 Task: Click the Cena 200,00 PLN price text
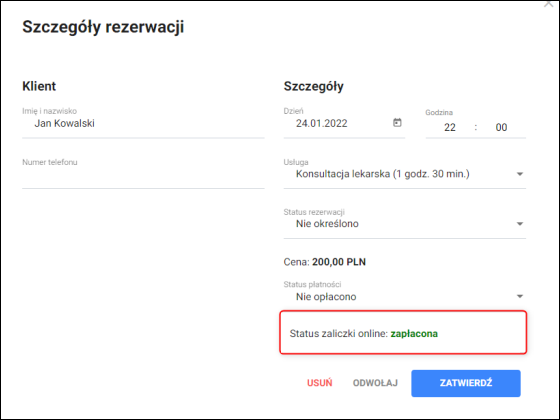click(325, 262)
